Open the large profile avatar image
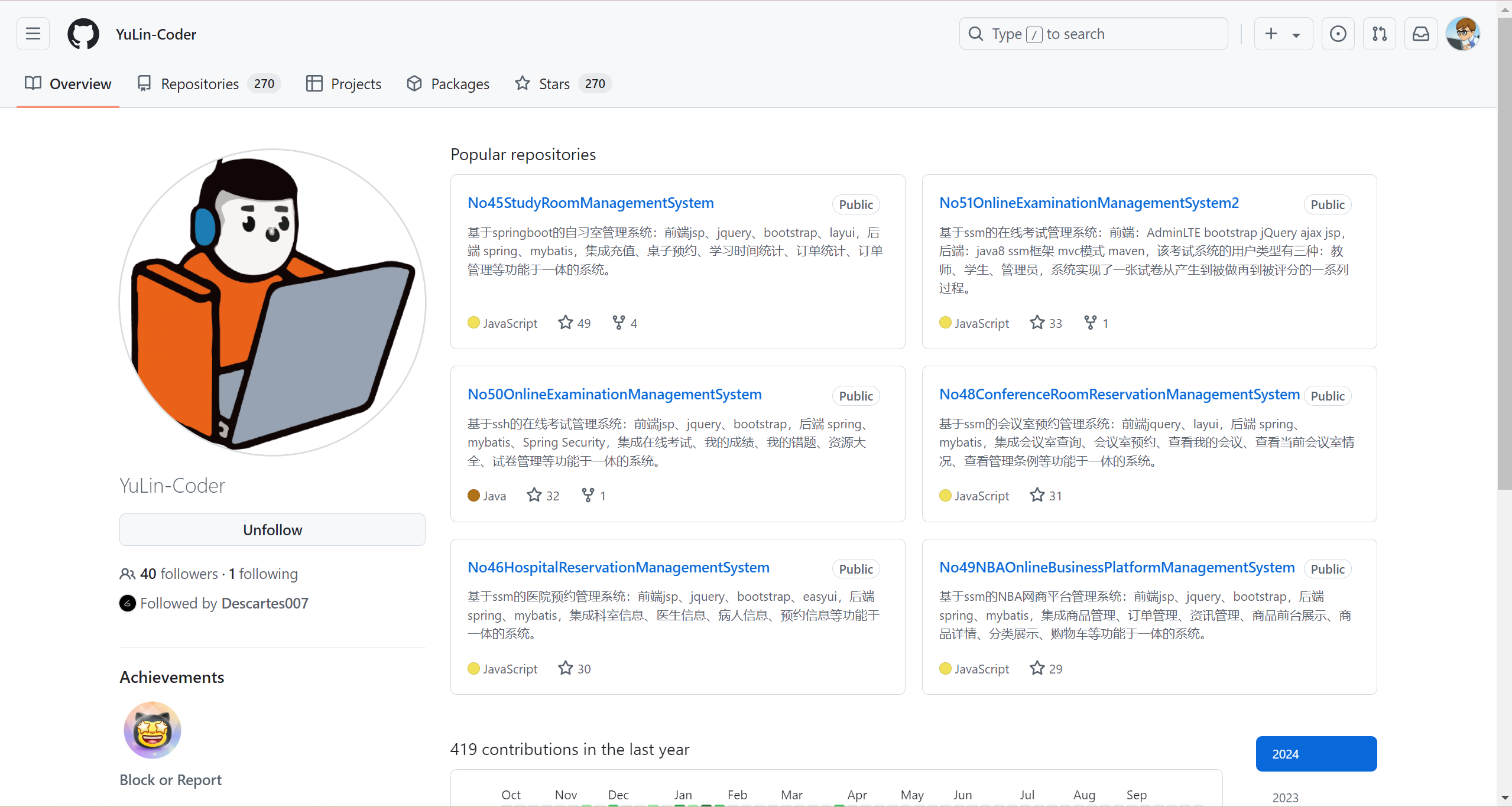The image size is (1512, 807). [272, 302]
